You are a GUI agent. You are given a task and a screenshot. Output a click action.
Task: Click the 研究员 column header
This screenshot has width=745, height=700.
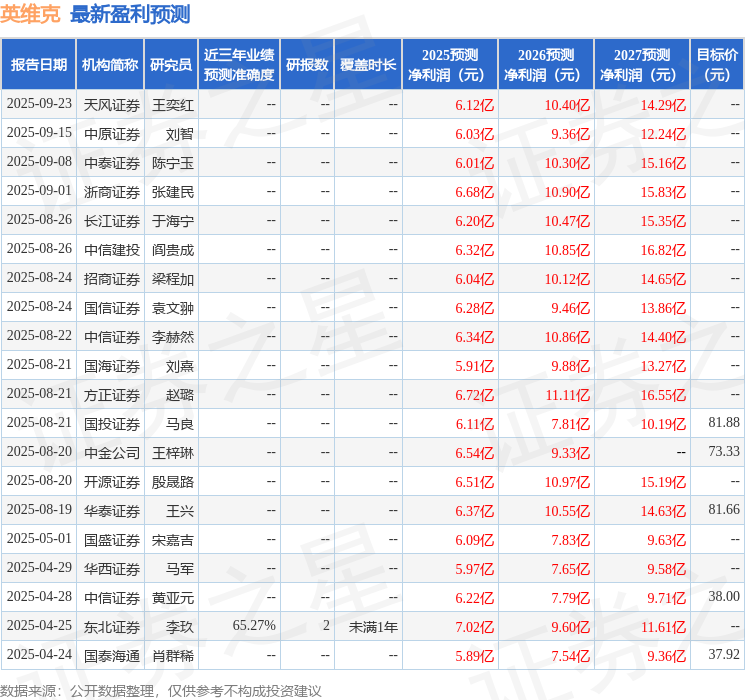(171, 65)
